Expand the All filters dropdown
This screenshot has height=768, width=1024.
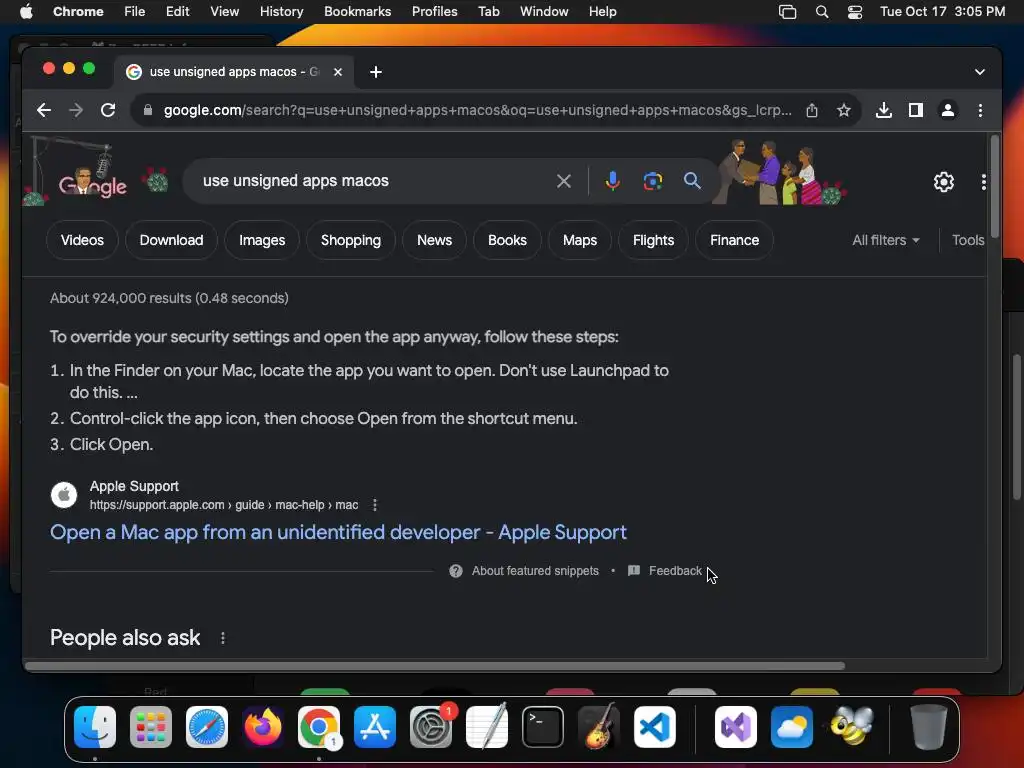tap(886, 240)
